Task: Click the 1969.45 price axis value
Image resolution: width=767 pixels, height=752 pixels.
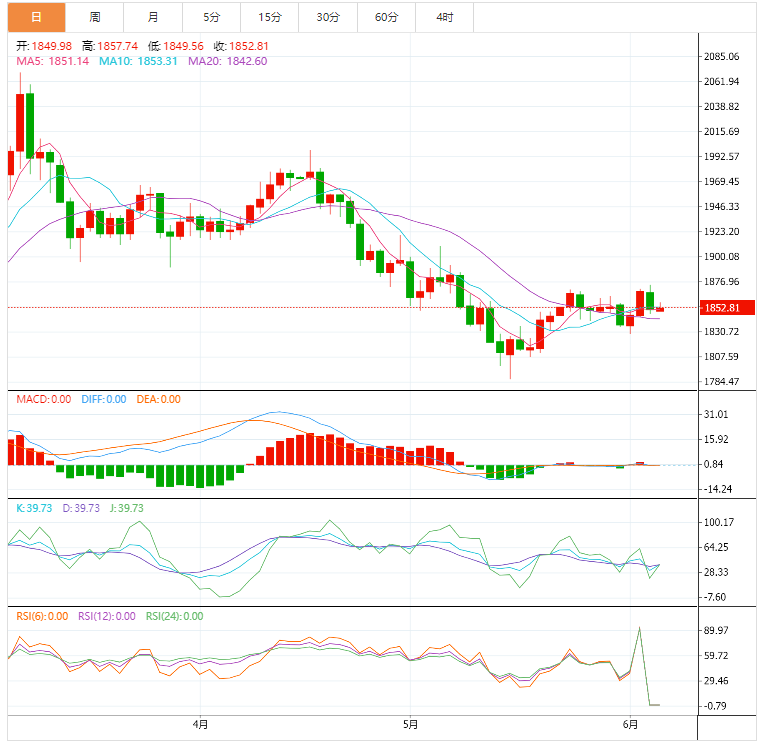Action: pos(722,182)
